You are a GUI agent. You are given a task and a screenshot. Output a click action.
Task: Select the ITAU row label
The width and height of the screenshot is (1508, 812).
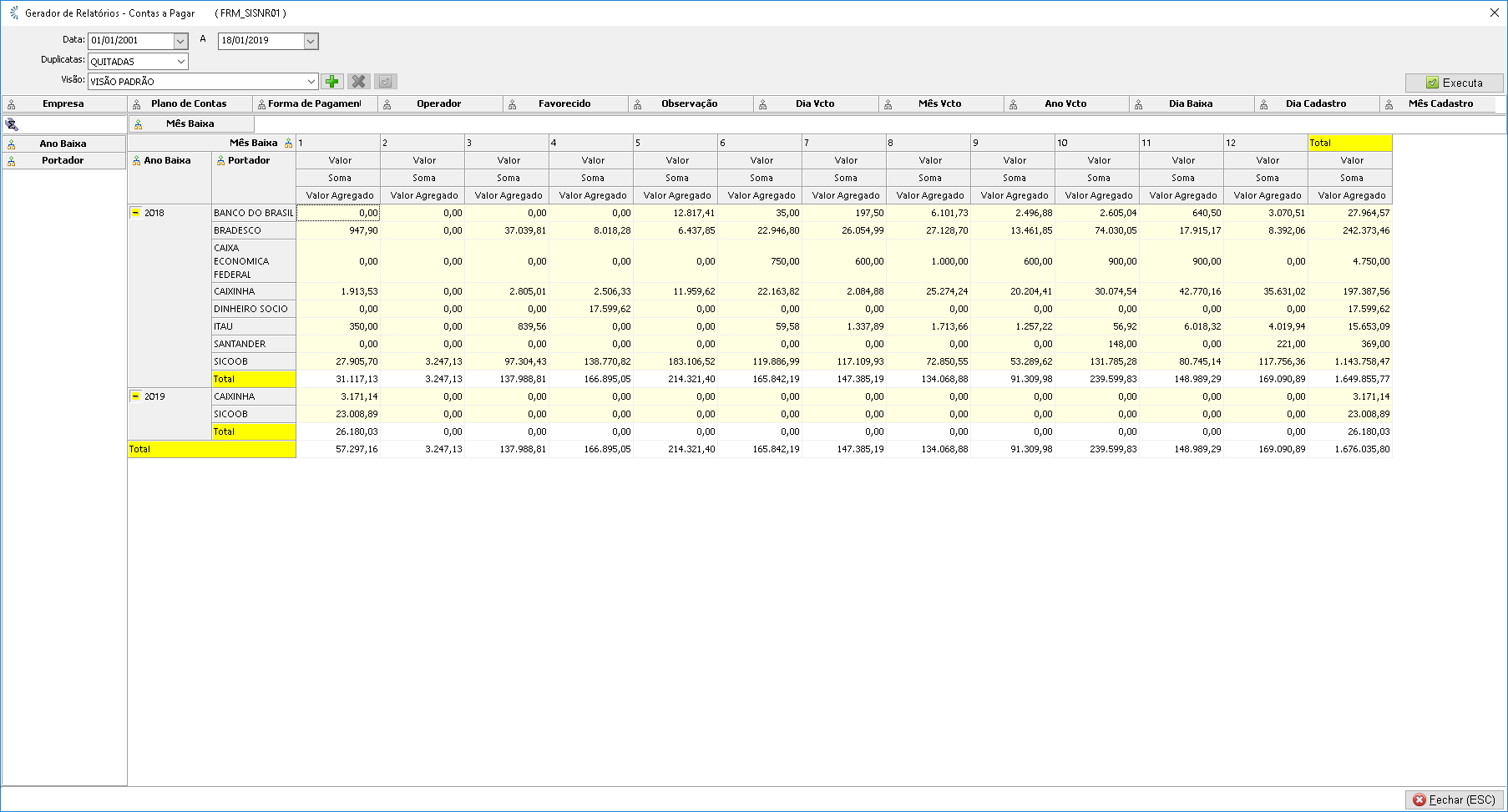click(x=254, y=326)
